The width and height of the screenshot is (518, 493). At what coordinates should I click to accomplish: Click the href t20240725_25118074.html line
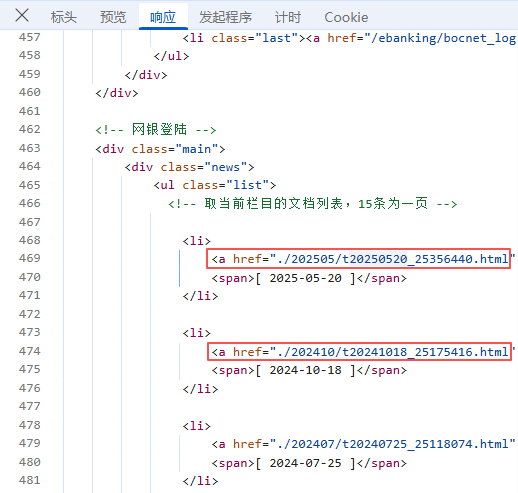click(363, 444)
